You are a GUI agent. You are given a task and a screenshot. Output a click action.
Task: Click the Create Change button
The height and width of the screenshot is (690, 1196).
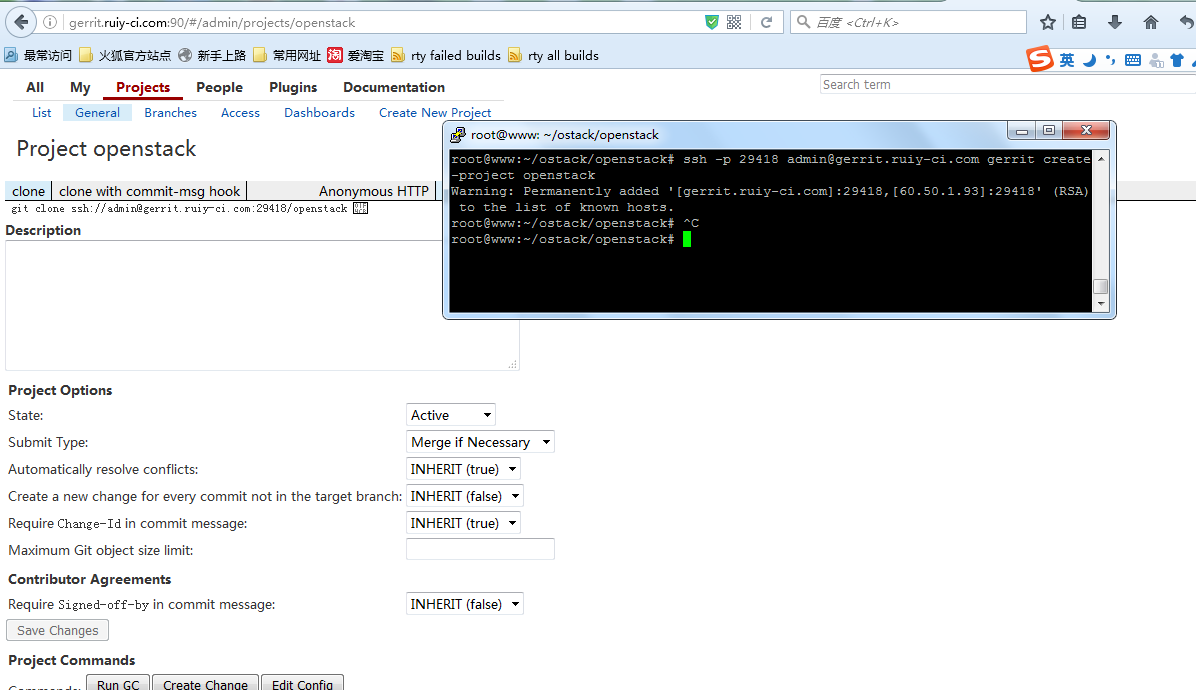pyautogui.click(x=205, y=683)
